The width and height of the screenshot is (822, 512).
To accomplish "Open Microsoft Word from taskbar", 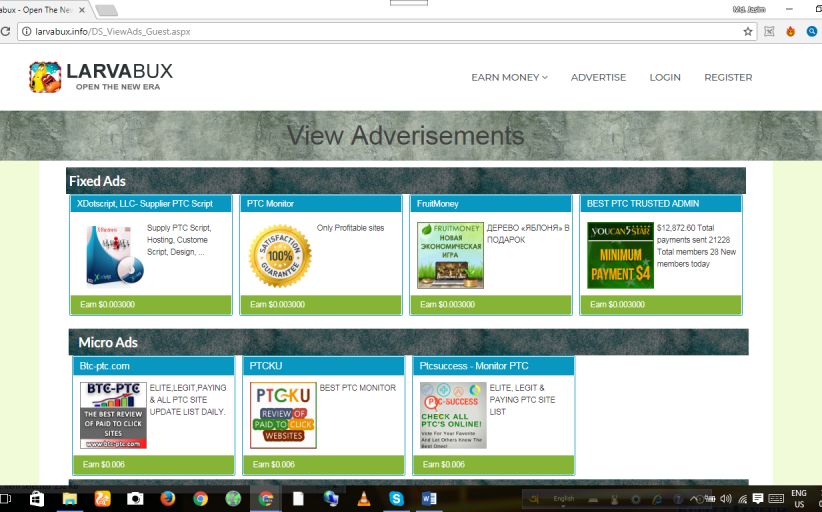I will (x=430, y=498).
